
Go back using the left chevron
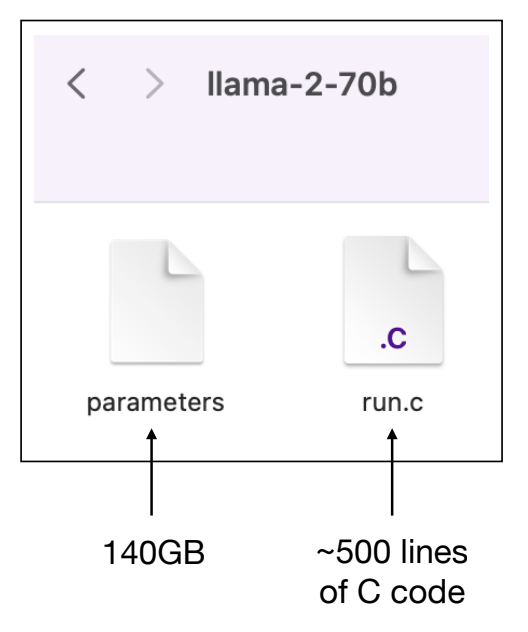[x=76, y=83]
